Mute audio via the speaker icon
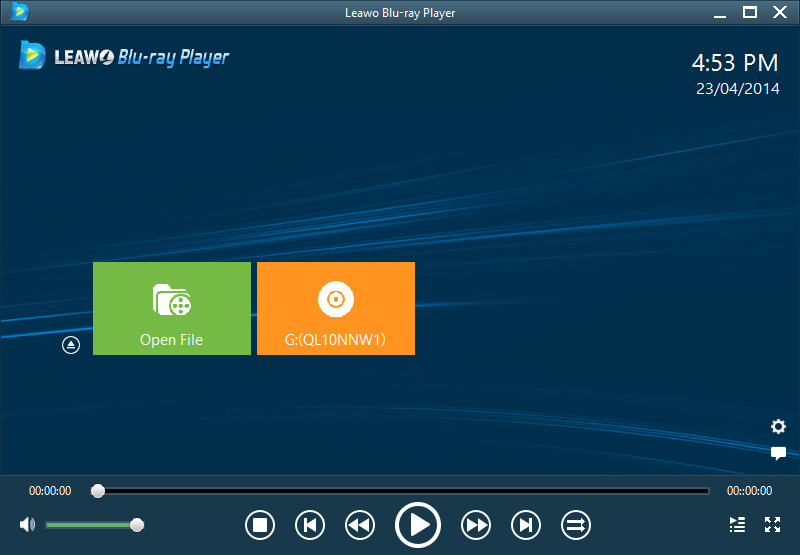Screen dimensions: 800x555 click(x=27, y=524)
